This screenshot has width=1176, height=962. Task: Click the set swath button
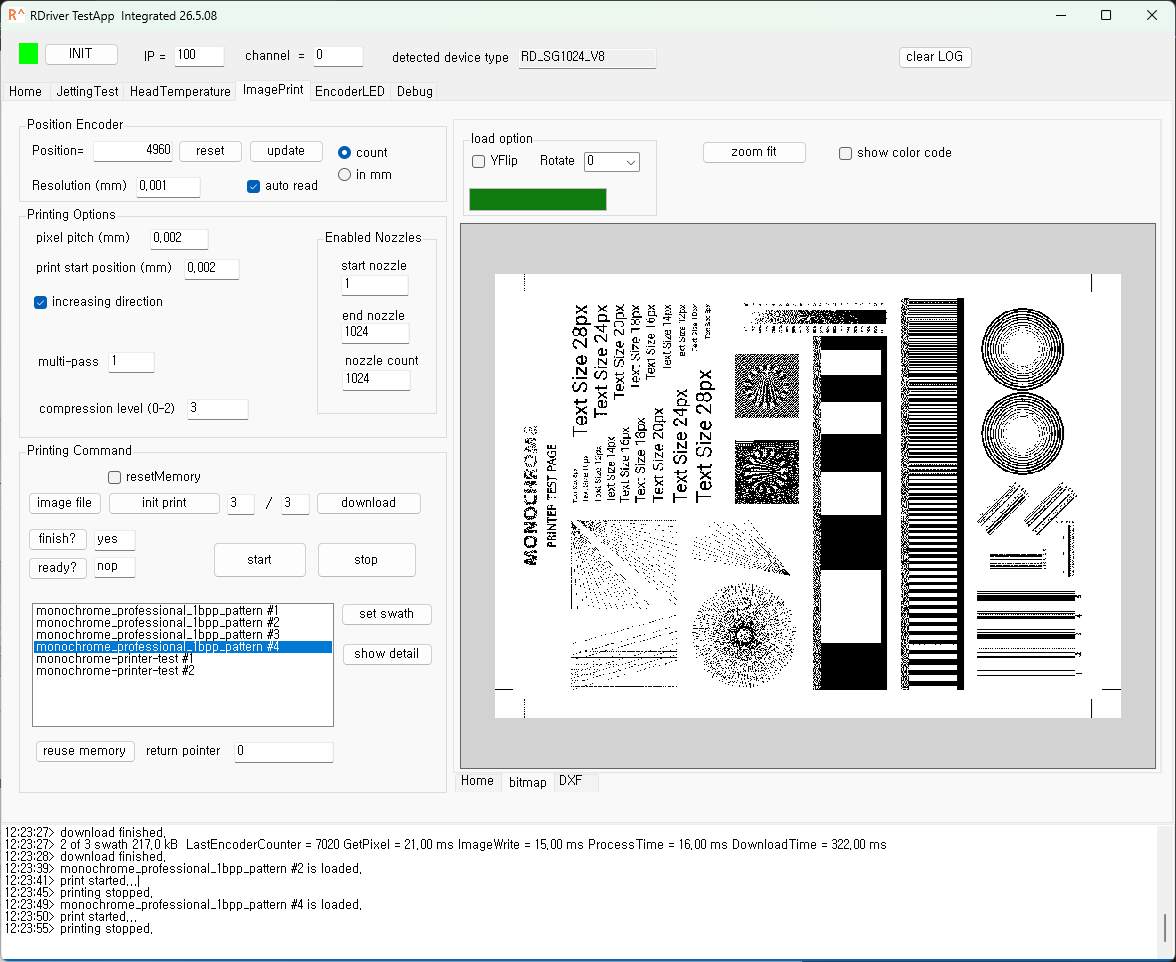coord(386,614)
